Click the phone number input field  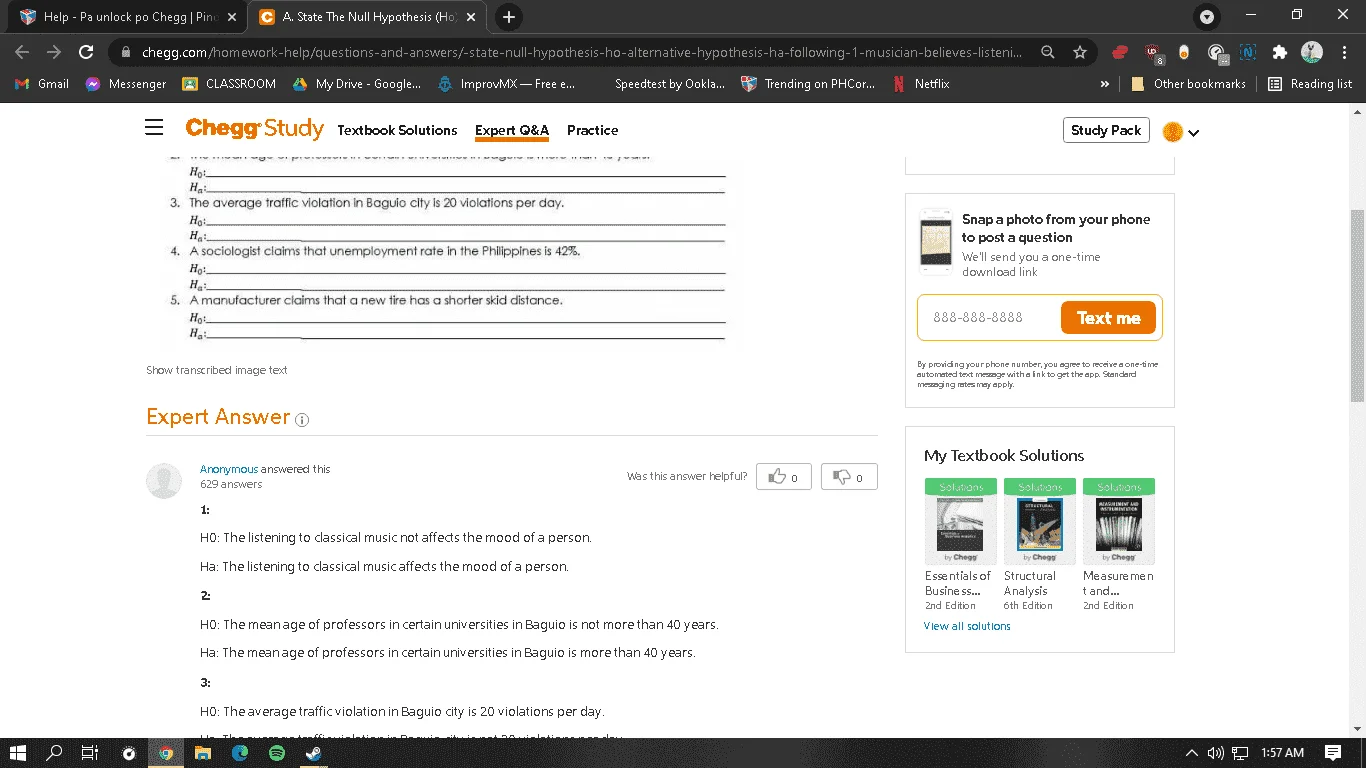click(x=989, y=318)
